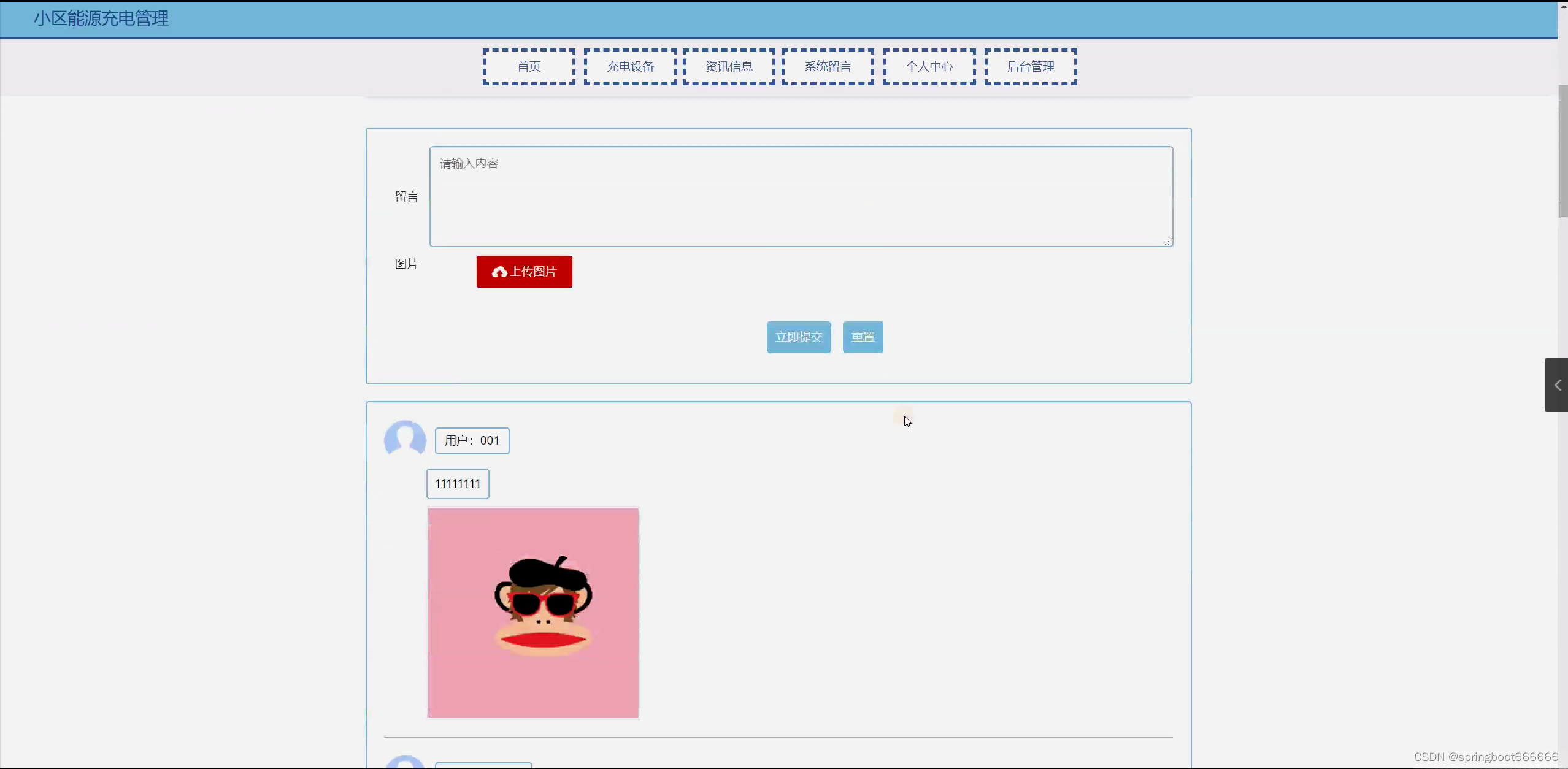Screen dimensions: 1568x769
Task: Click the 重置 button
Action: [863, 337]
